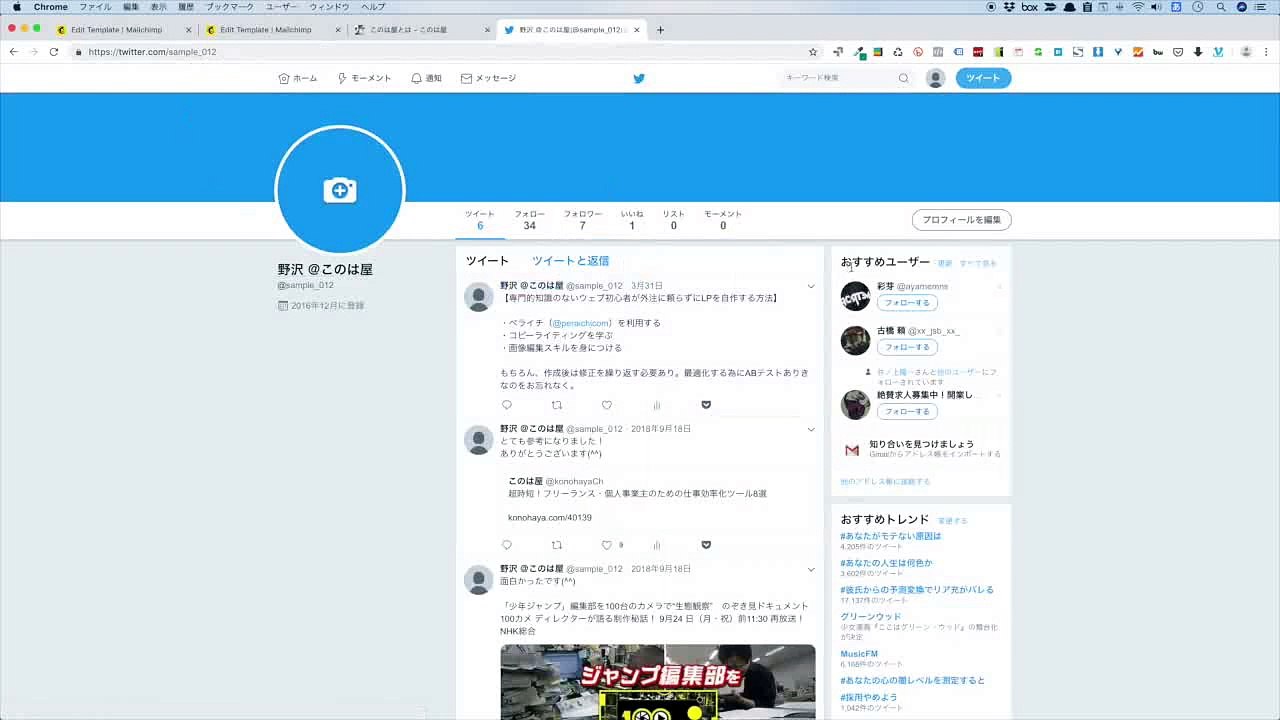The width and height of the screenshot is (1280, 720).
Task: Click the 変更する link beside おすすめトレンド
Action: pos(952,521)
